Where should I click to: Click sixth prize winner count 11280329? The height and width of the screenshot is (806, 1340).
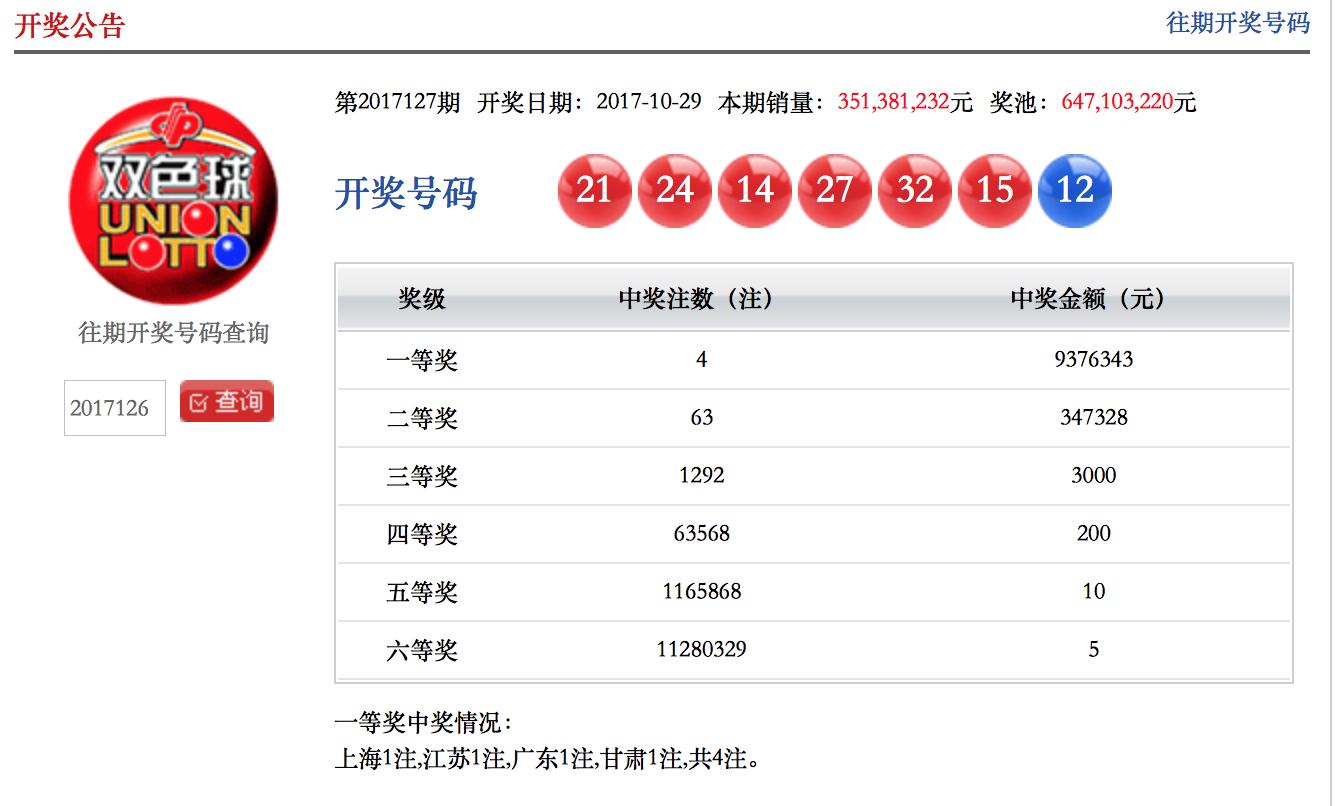pyautogui.click(x=702, y=649)
